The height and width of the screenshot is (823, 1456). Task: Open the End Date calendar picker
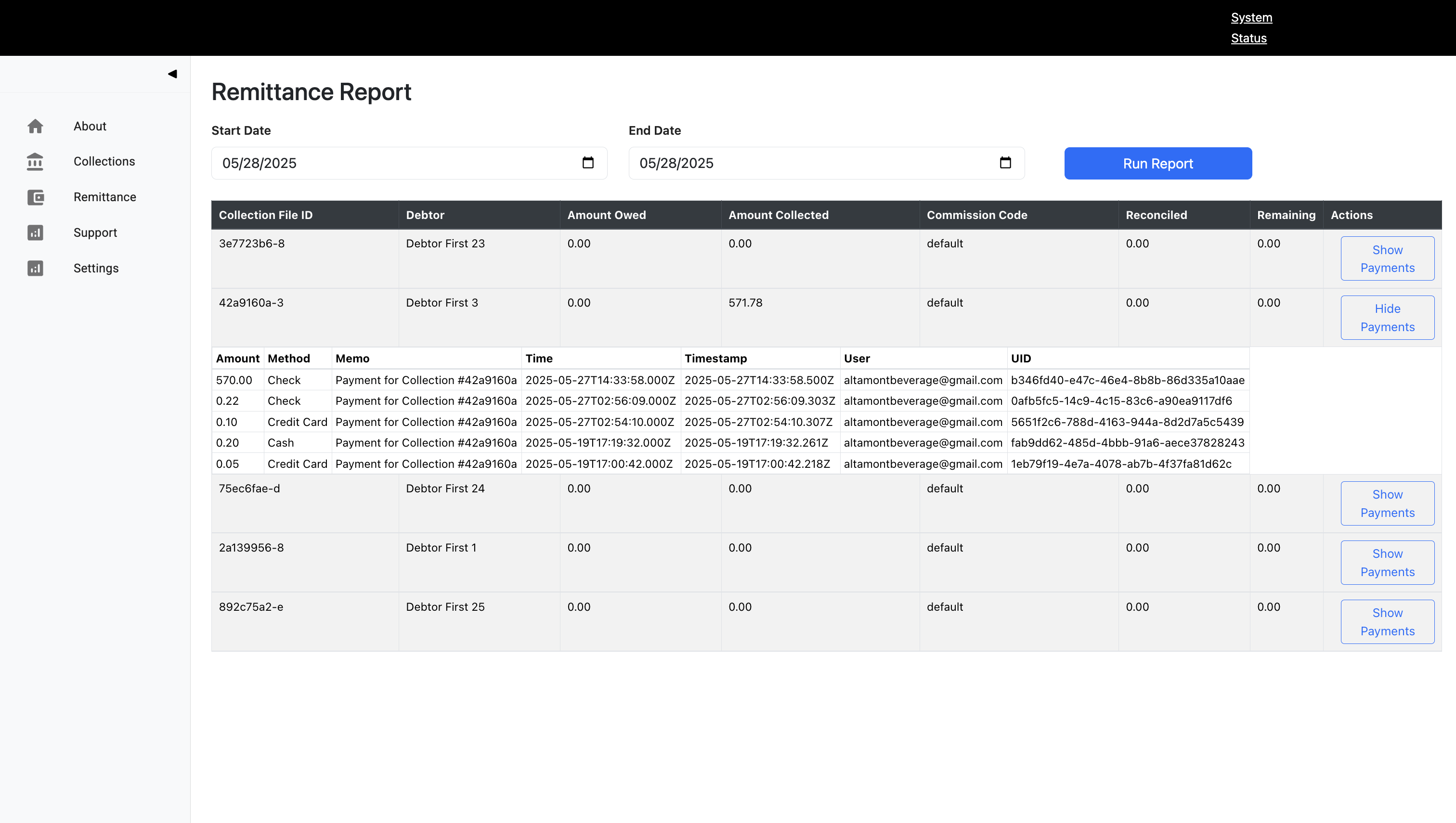point(1005,163)
